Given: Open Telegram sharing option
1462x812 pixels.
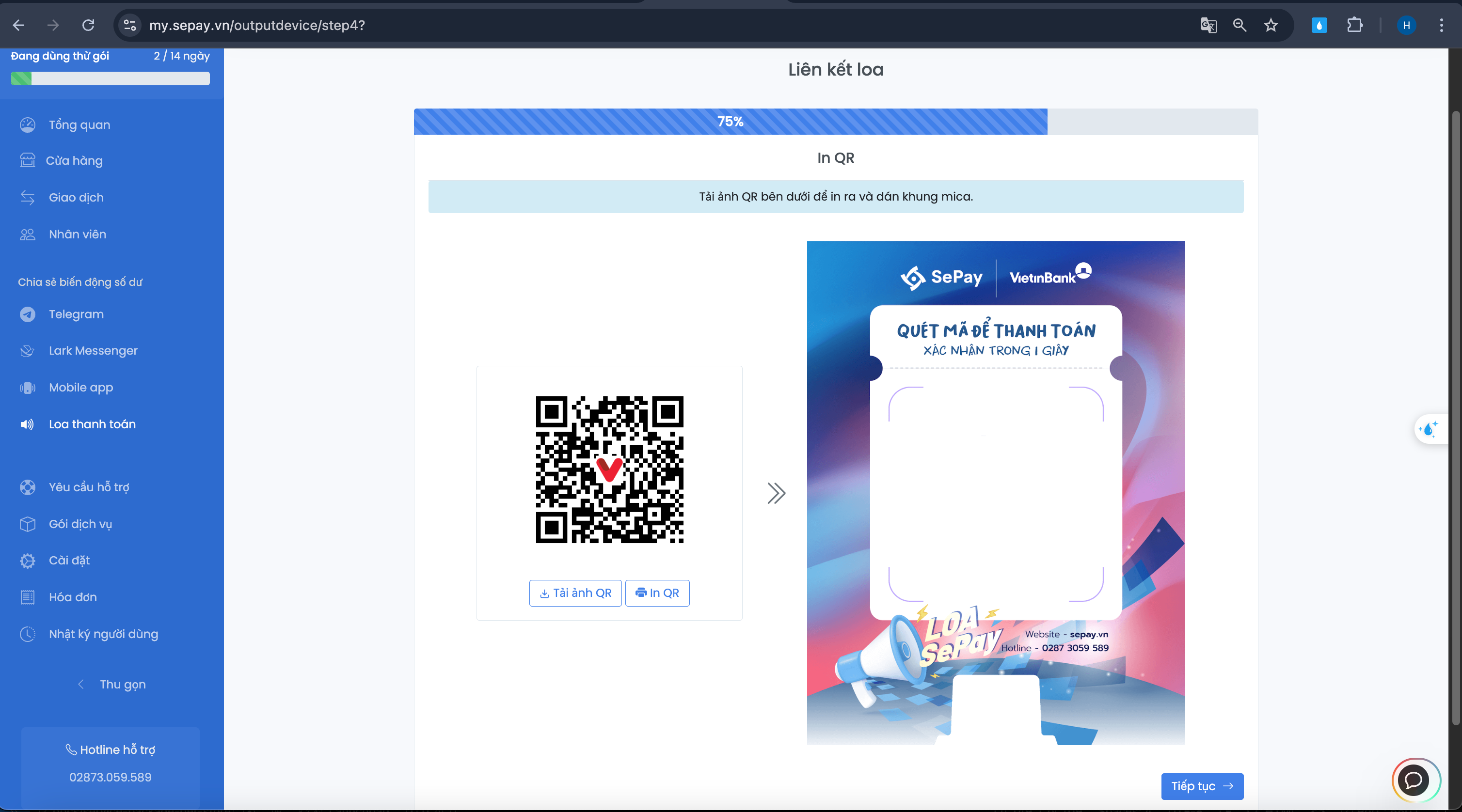Looking at the screenshot, I should [x=76, y=314].
